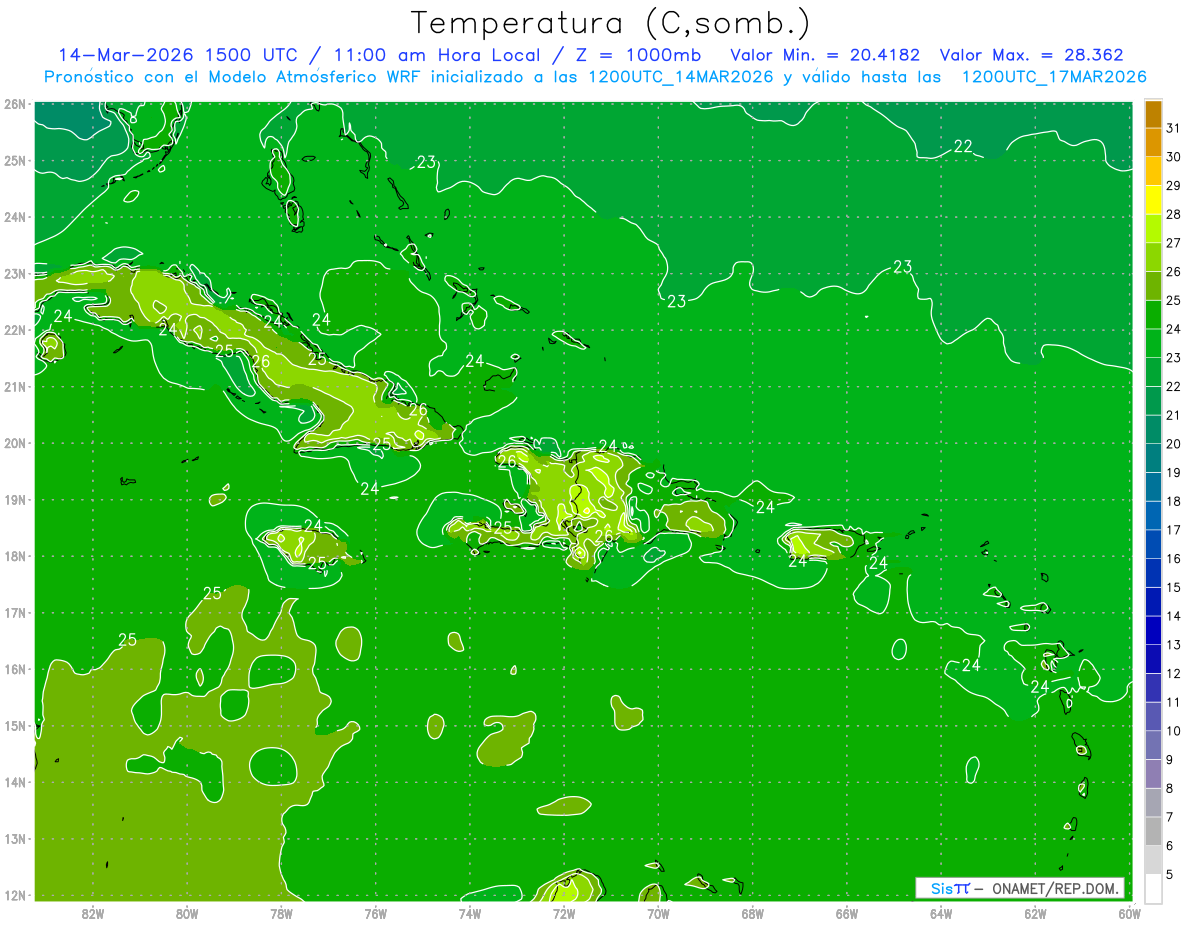Click the '17N' latitude axis label
This screenshot has width=1200, height=927.
[15, 612]
